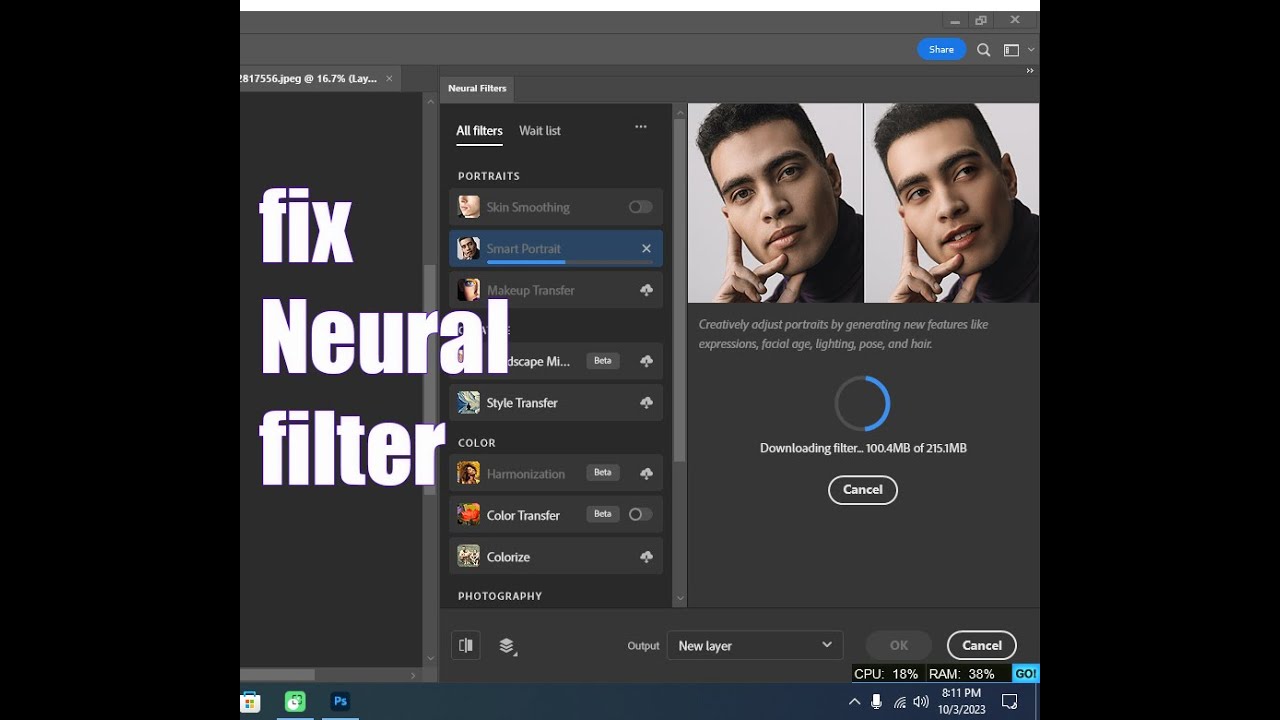
Task: Select the Color Transfer filter label
Action: pos(523,515)
